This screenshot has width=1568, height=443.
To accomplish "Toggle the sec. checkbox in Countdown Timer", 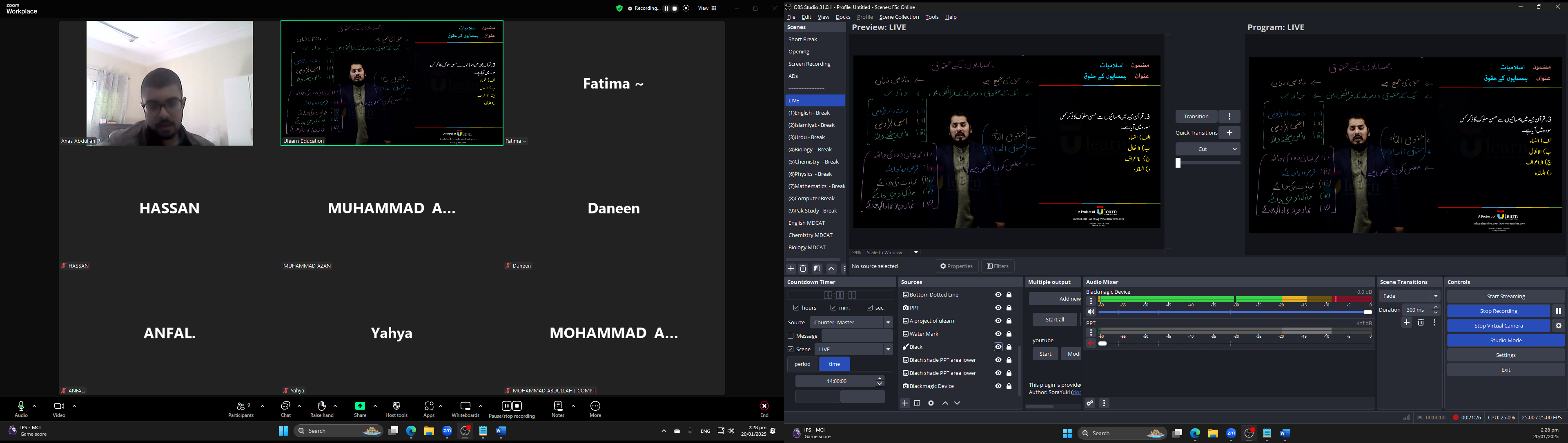I will click(870, 308).
